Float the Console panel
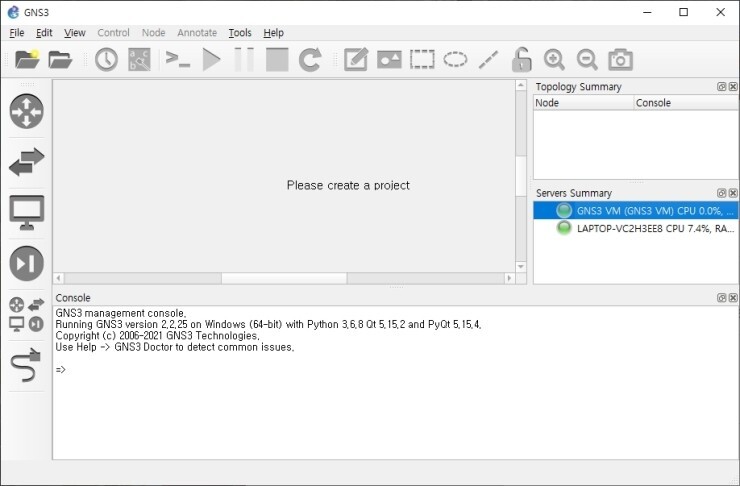Screen dimensions: 740x486 (722, 298)
